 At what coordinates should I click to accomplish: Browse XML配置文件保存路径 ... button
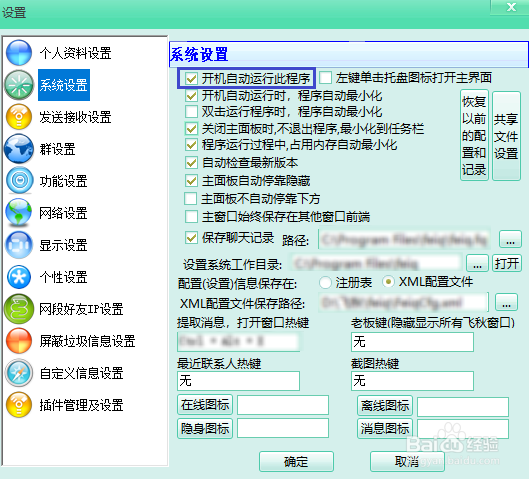coord(506,302)
